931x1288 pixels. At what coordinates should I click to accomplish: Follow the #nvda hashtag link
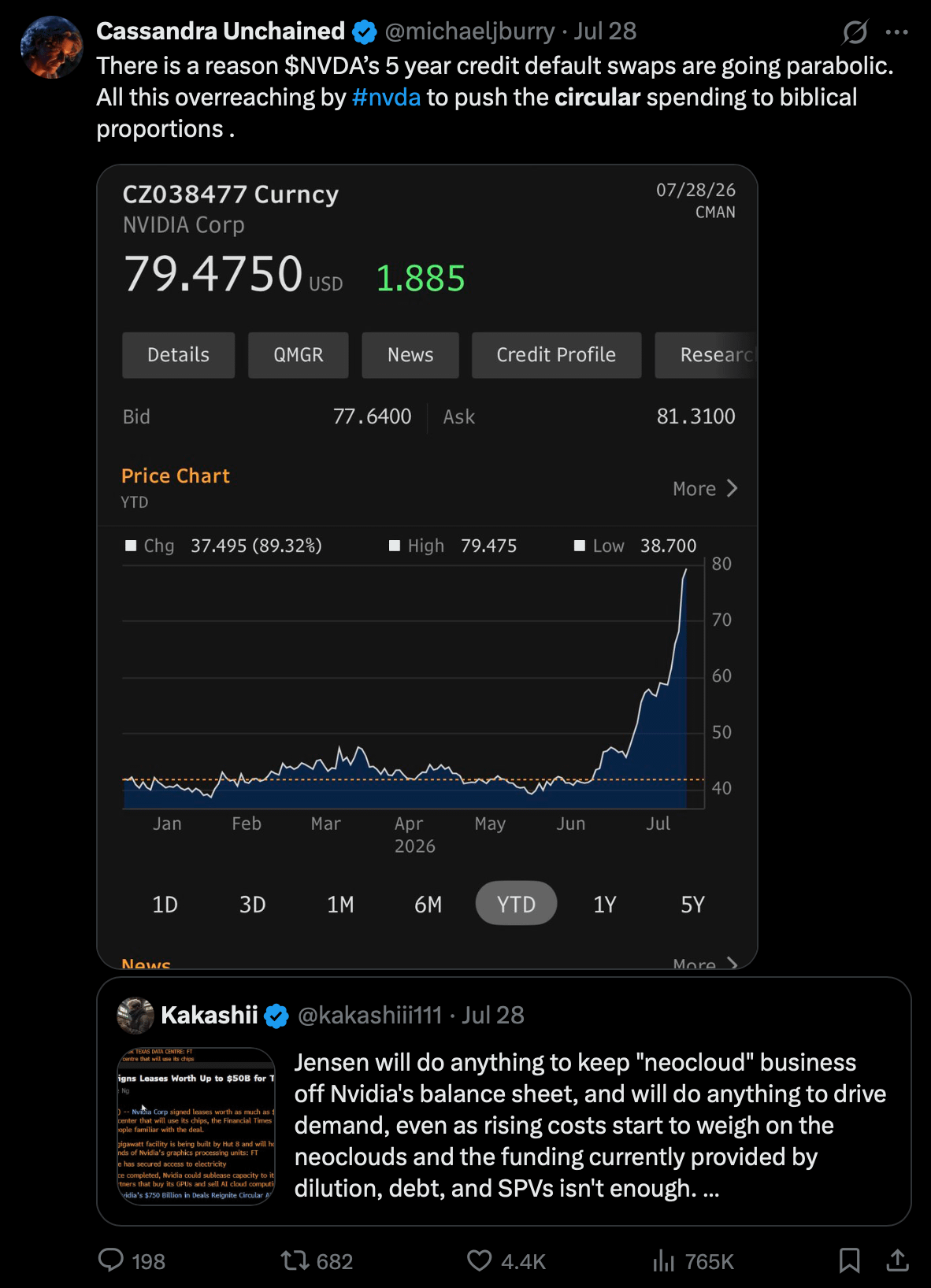pyautogui.click(x=386, y=98)
